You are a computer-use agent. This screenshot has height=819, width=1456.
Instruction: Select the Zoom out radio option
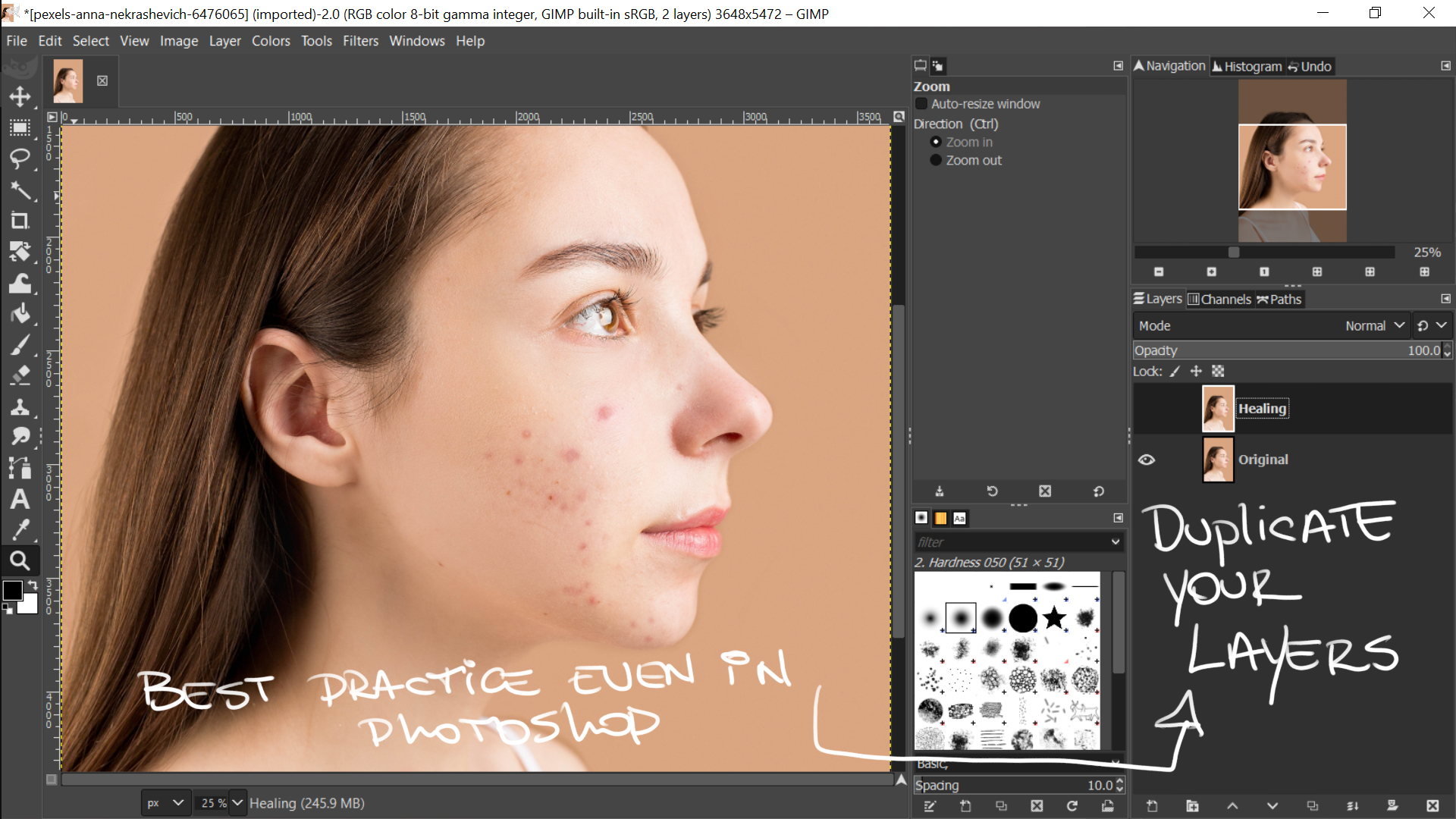936,160
